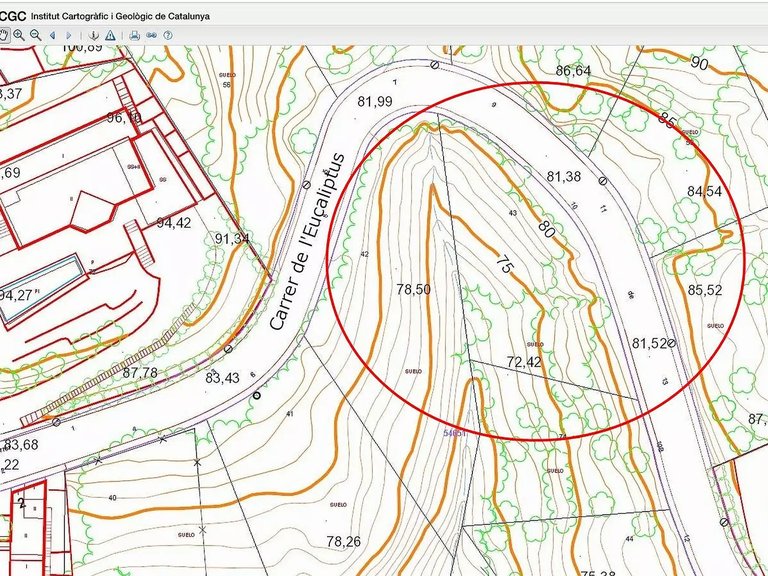Click the elevation point 81,52
Image resolution: width=768 pixels, height=576 pixels.
(x=649, y=343)
